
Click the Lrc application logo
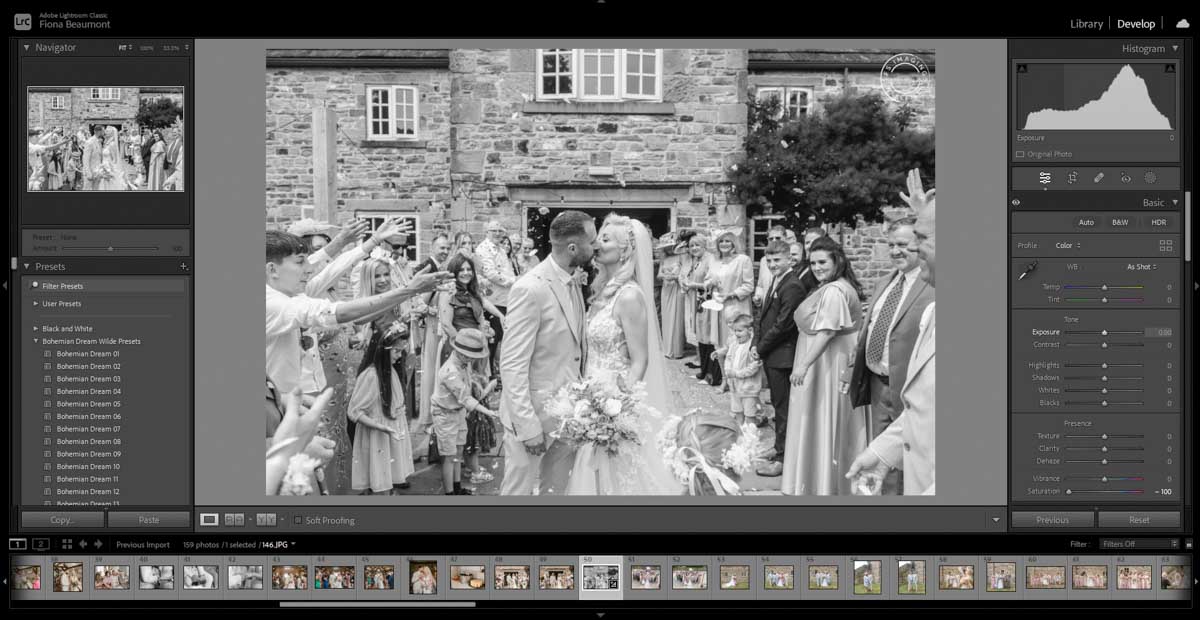click(22, 22)
